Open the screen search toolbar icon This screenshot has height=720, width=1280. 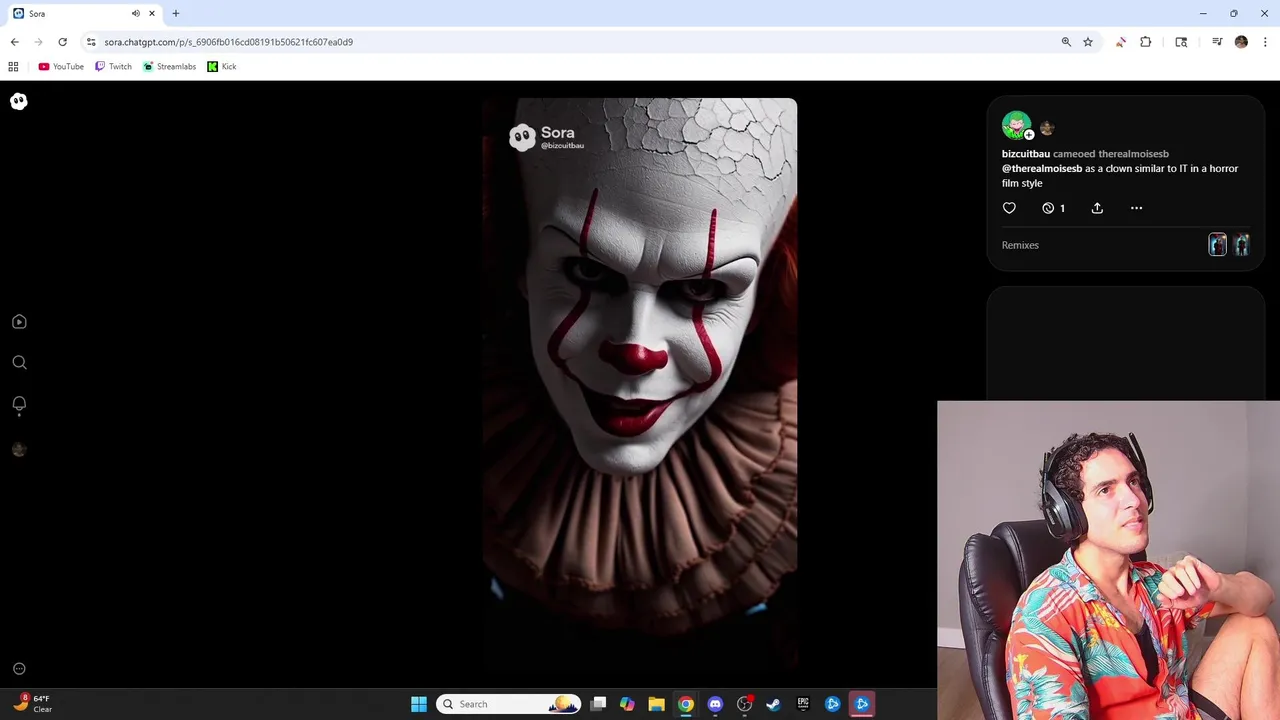[1181, 42]
